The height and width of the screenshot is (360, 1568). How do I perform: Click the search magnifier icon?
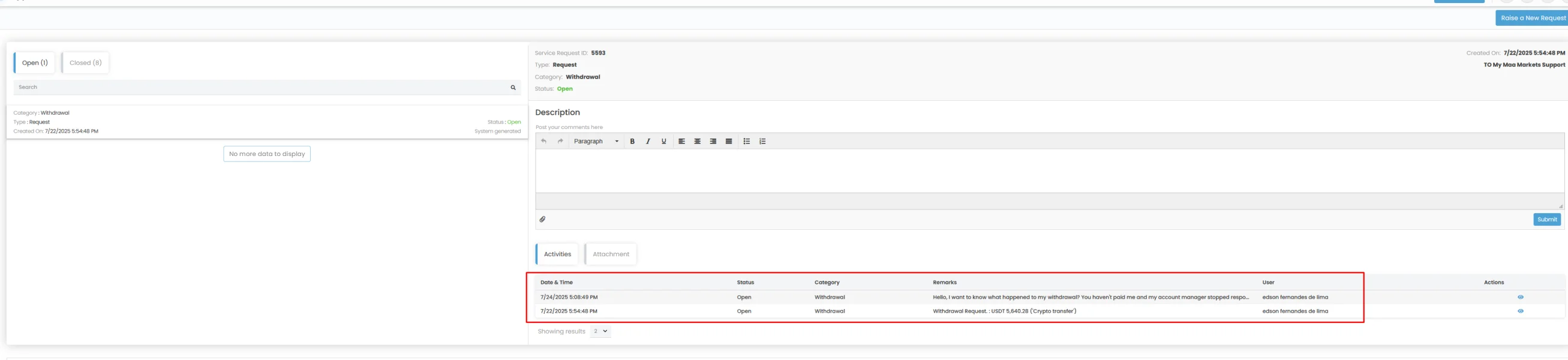tap(513, 88)
